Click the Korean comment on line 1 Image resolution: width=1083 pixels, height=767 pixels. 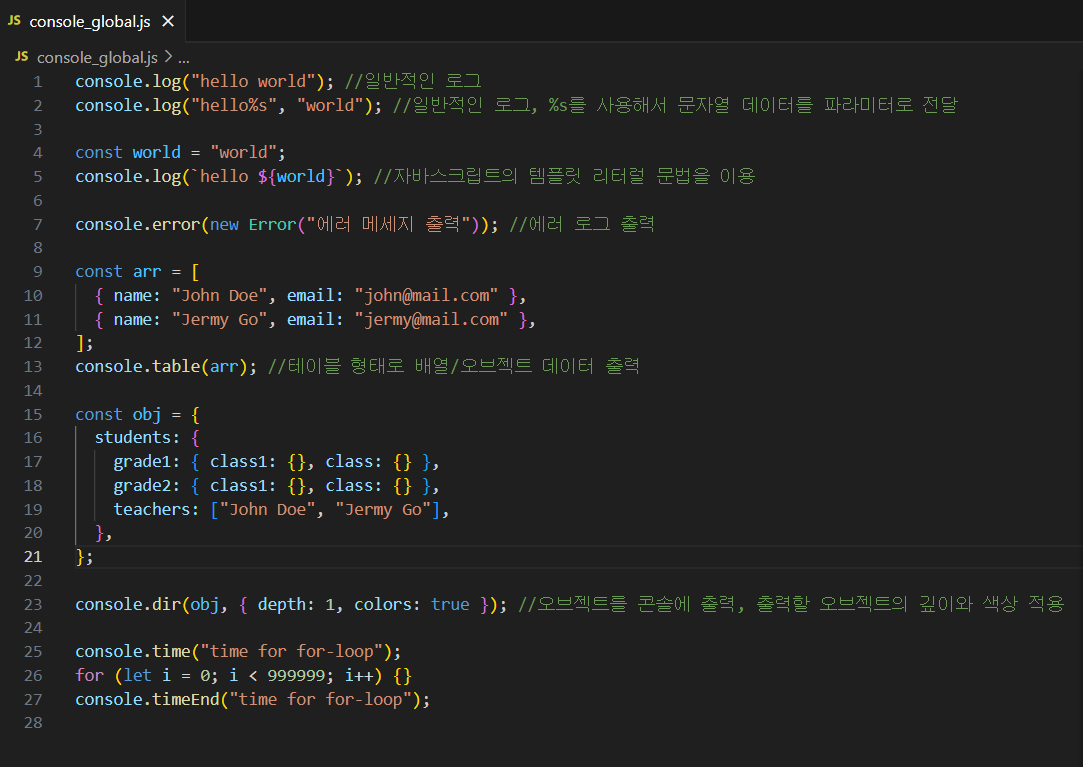click(413, 82)
